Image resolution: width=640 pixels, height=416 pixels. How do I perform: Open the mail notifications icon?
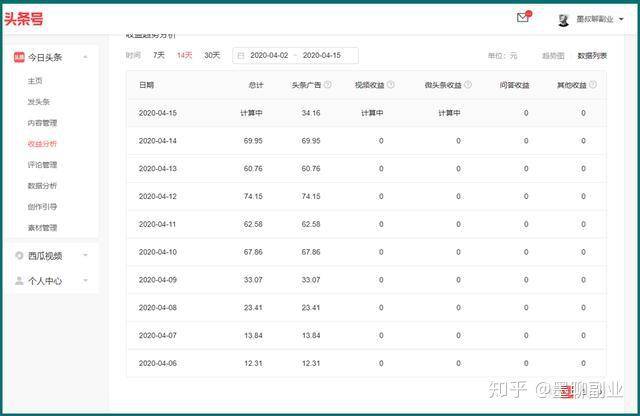[x=523, y=17]
